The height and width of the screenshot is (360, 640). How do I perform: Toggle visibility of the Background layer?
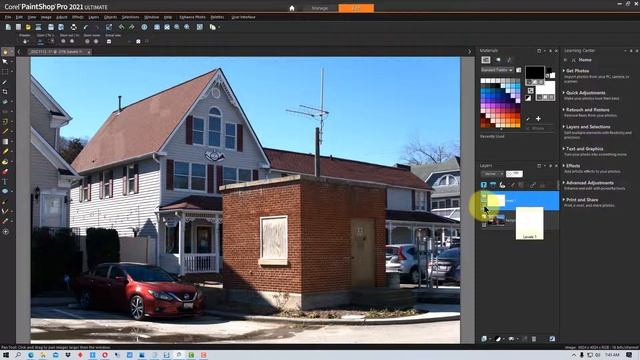(484, 217)
